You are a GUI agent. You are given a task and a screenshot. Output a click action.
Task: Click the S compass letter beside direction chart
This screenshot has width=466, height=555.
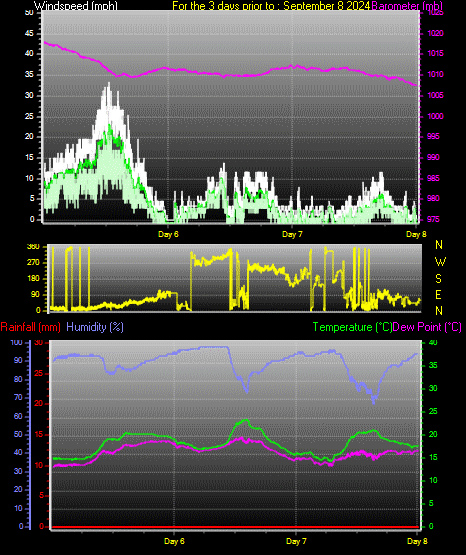[438, 279]
